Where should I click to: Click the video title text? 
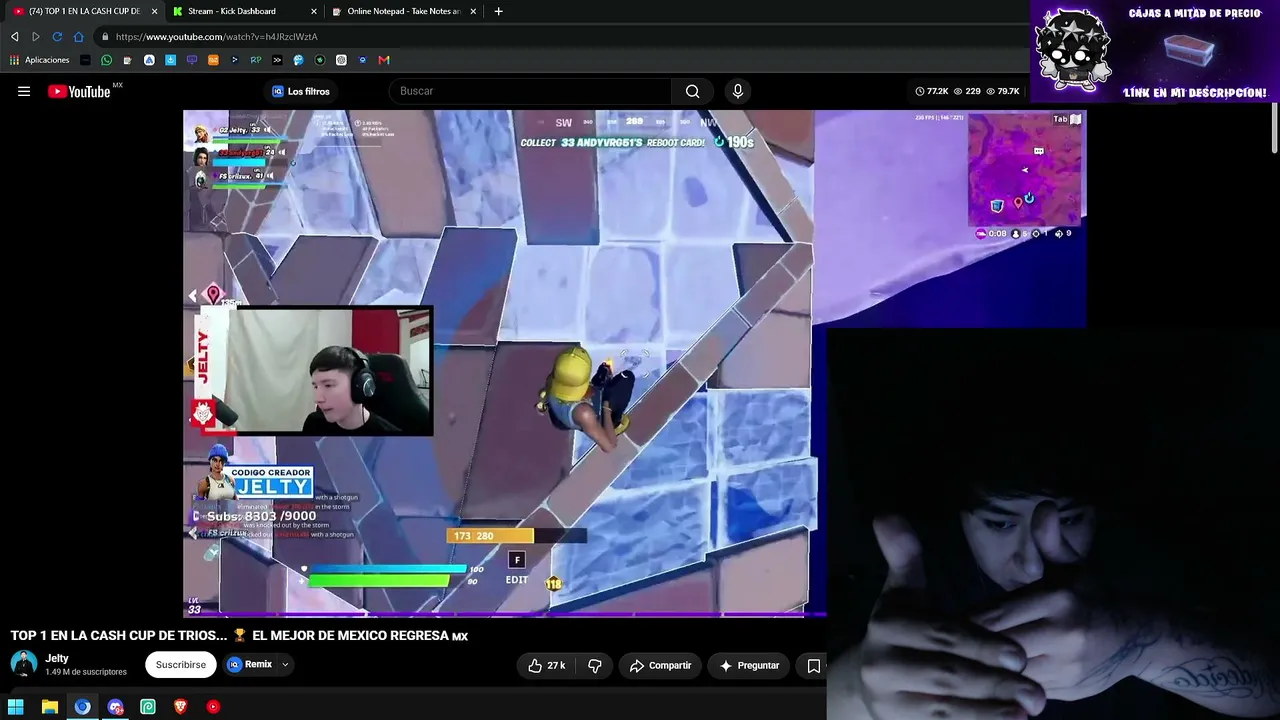click(239, 636)
